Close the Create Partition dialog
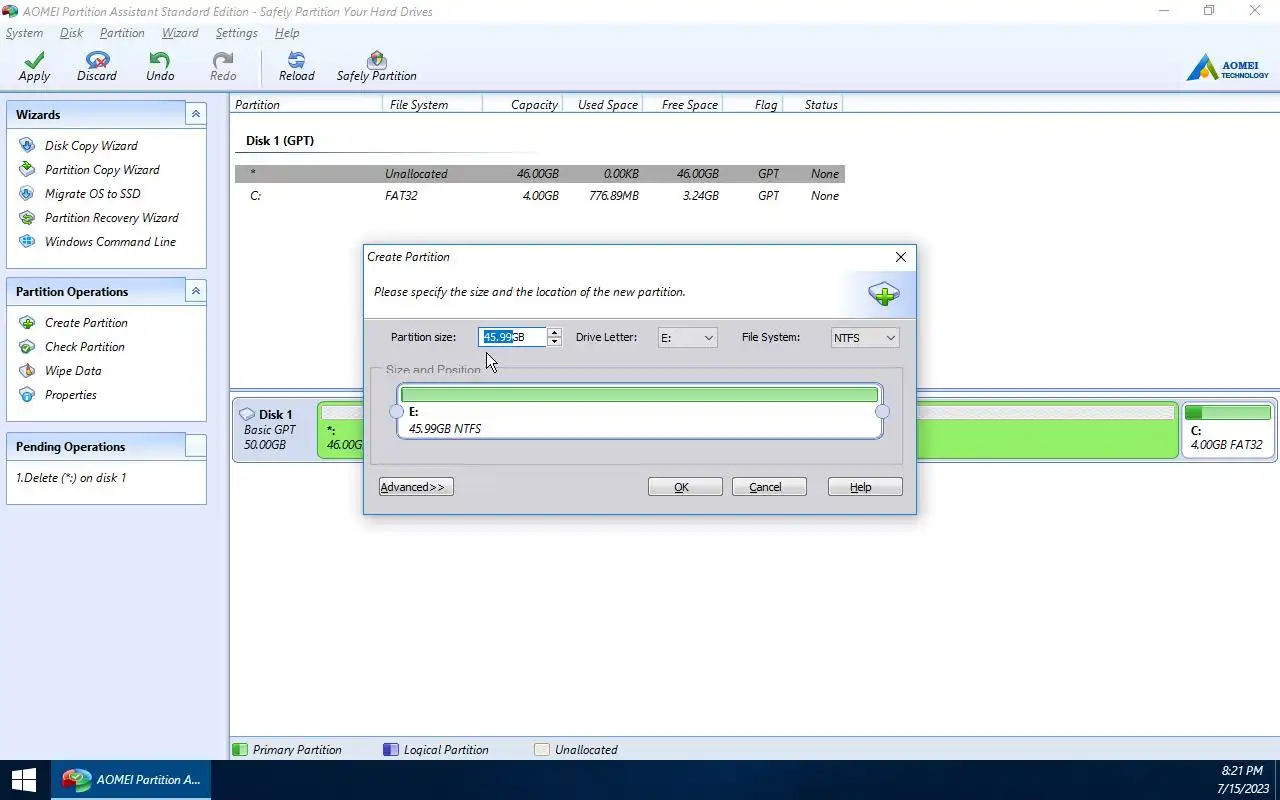Image resolution: width=1280 pixels, height=800 pixels. pos(901,257)
